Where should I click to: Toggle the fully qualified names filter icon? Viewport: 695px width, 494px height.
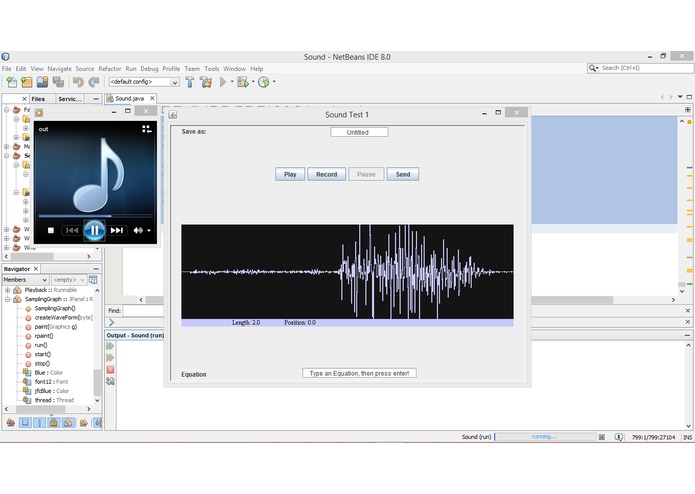pyautogui.click(x=83, y=423)
